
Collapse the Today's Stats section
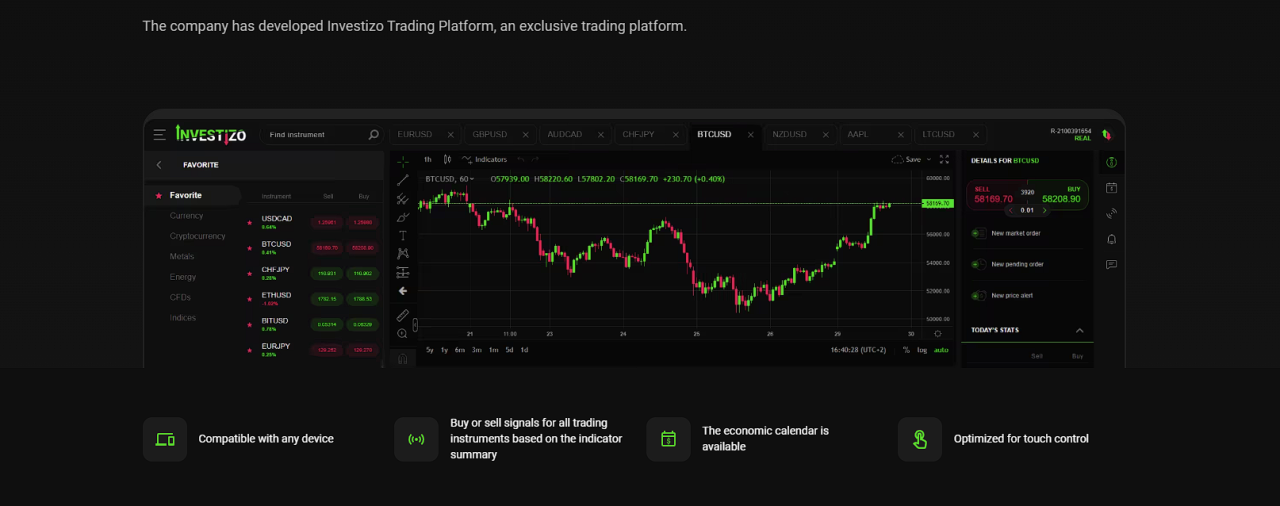[x=1079, y=330]
